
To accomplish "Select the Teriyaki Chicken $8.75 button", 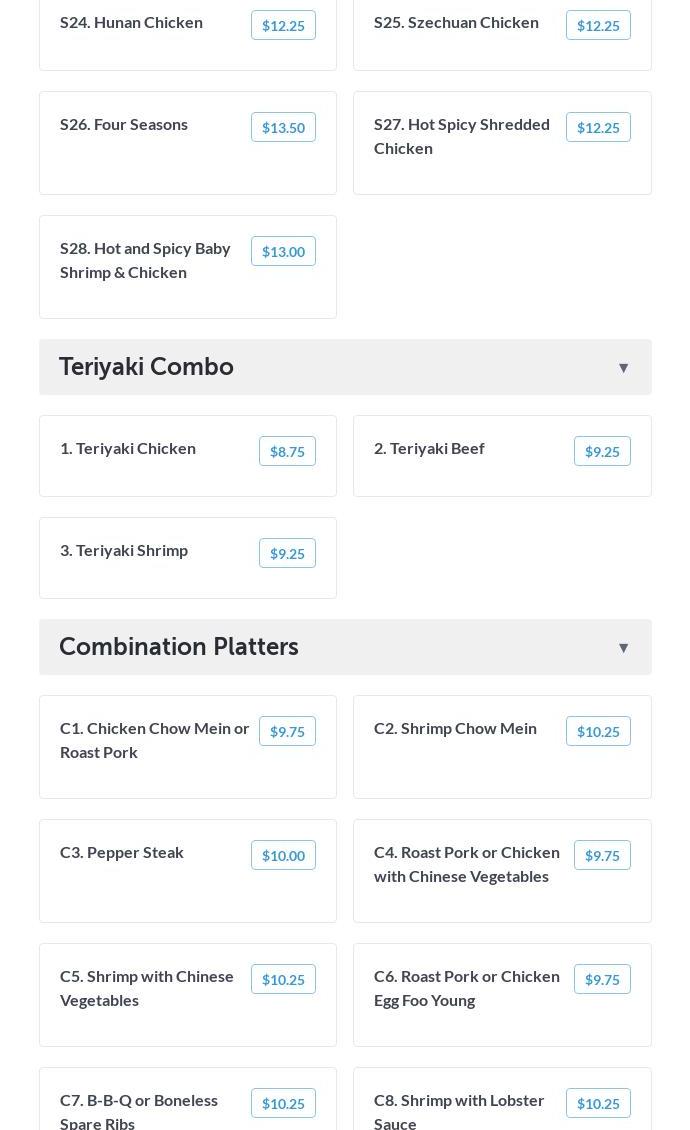I will 287,451.
